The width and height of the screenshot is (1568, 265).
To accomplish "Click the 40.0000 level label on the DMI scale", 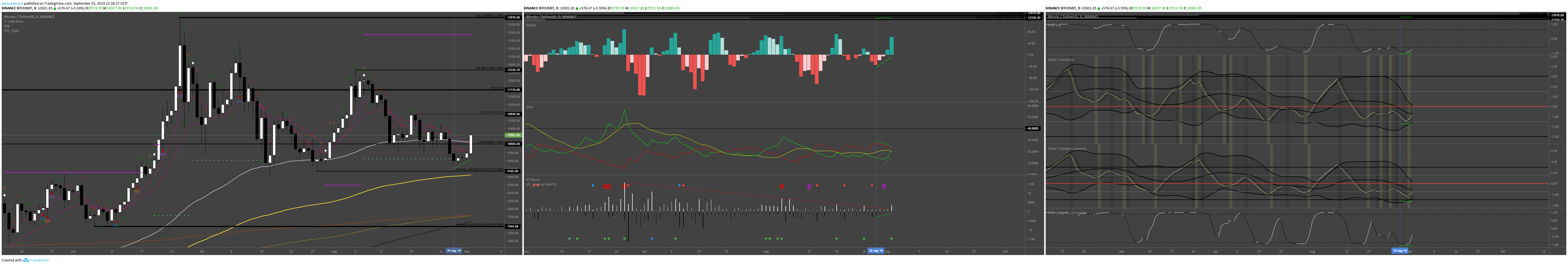I will [1033, 128].
